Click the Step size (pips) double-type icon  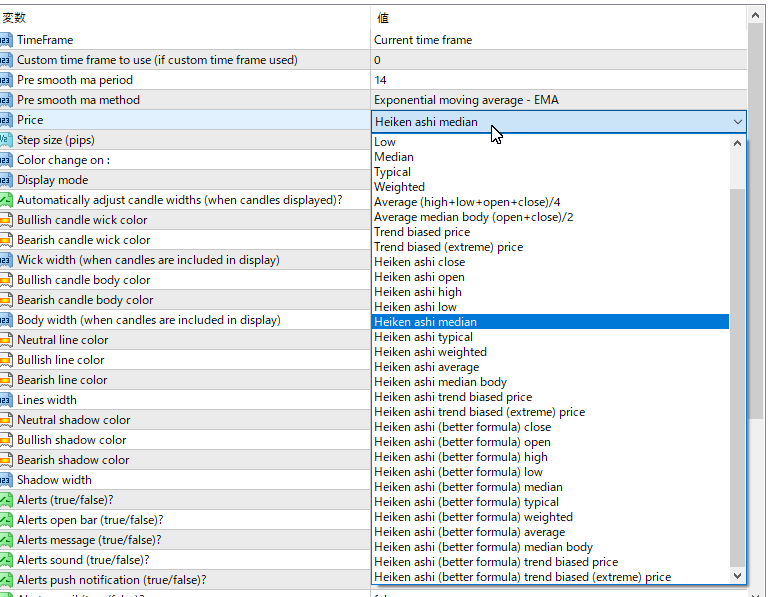click(x=6, y=140)
